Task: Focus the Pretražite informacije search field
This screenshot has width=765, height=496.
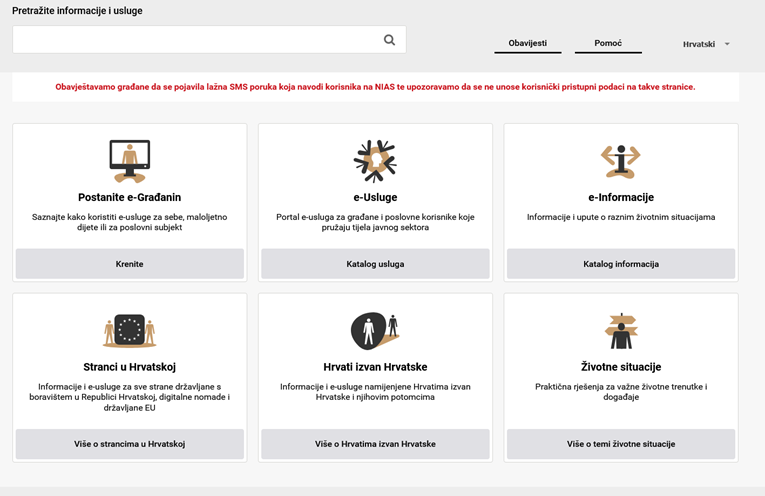Action: click(x=195, y=40)
